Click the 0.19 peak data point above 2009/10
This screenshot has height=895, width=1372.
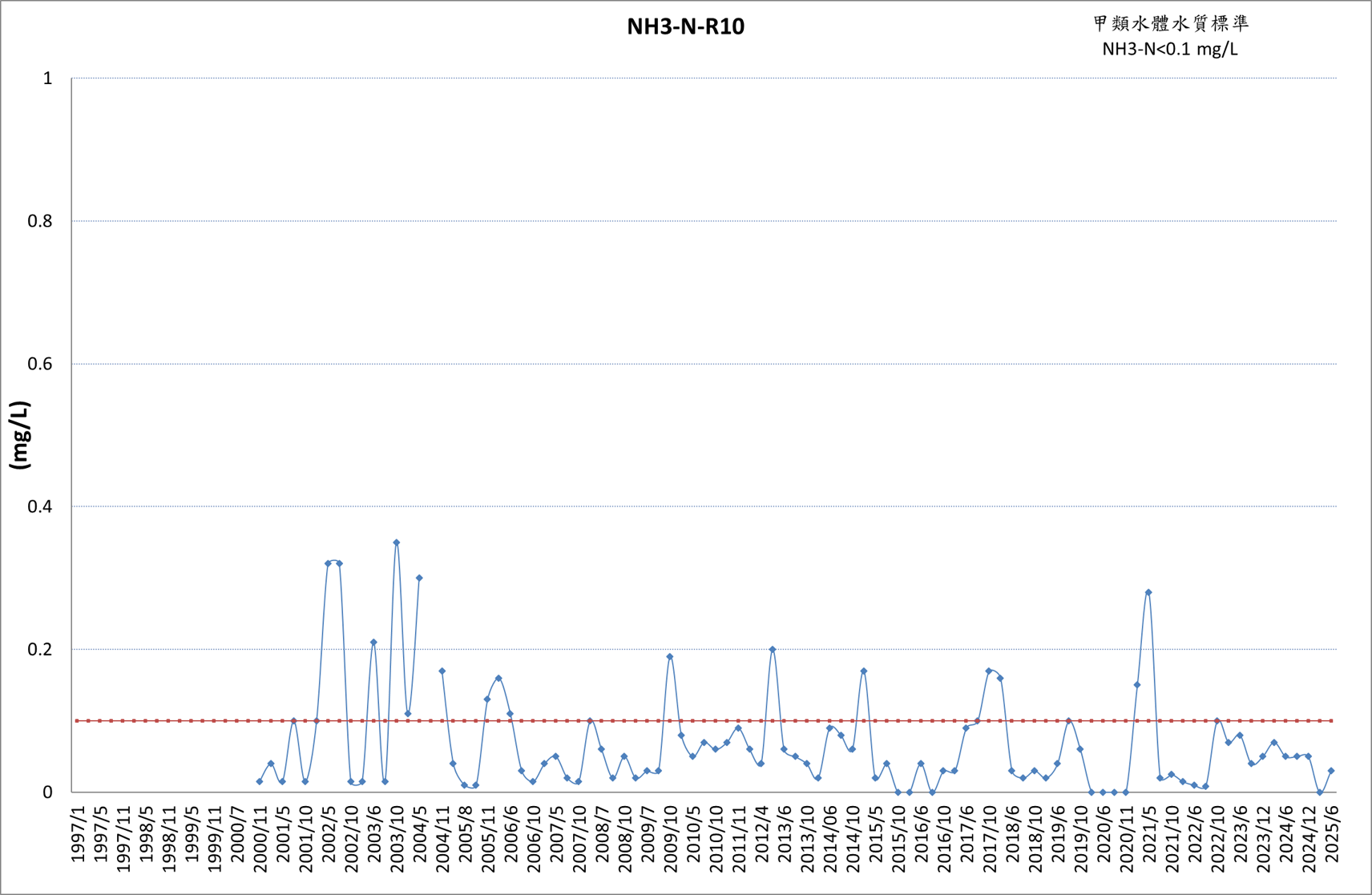tap(670, 656)
